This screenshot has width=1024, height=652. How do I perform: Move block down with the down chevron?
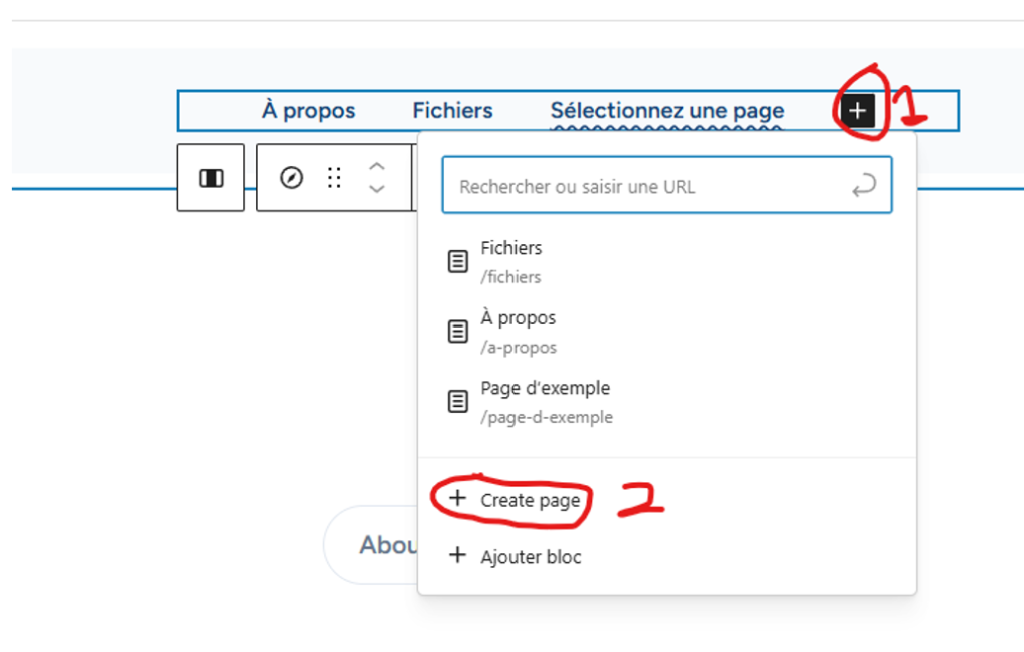[x=377, y=189]
